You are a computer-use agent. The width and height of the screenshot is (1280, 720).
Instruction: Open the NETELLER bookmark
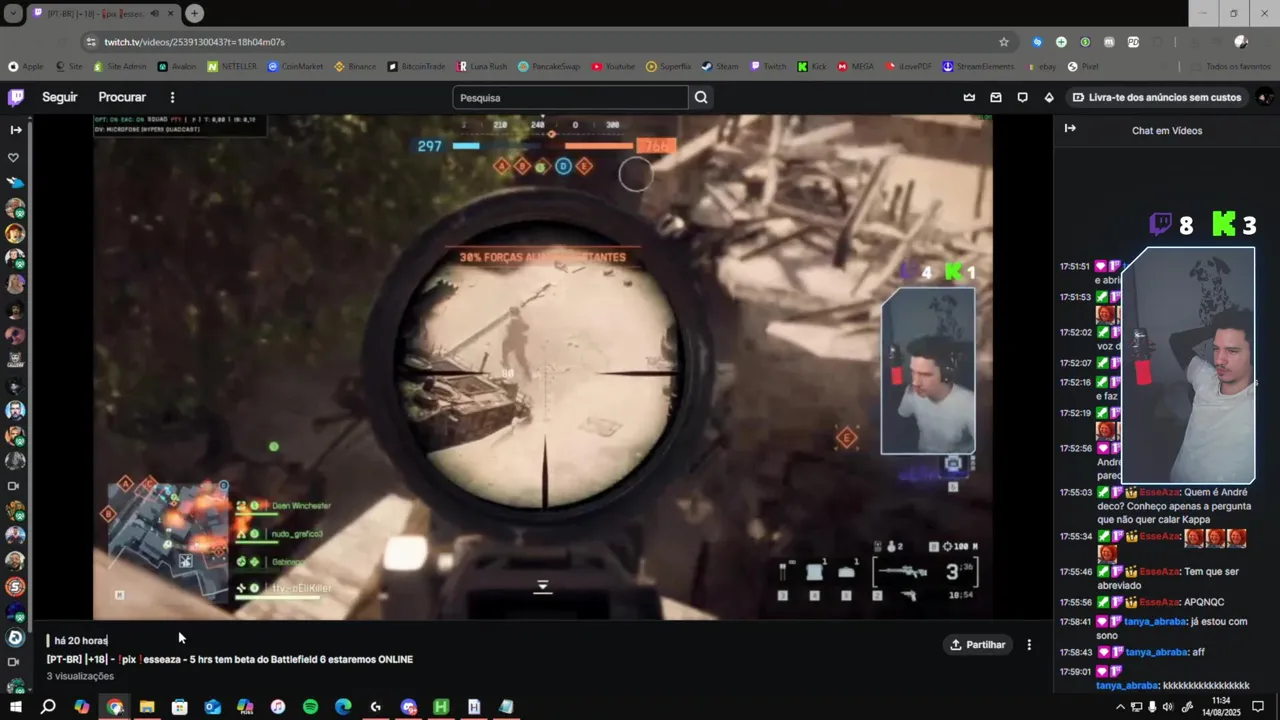[232, 66]
